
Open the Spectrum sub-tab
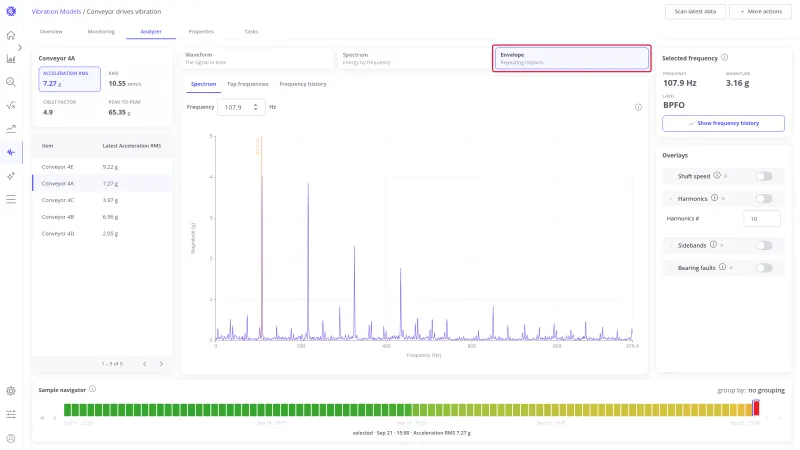(204, 84)
